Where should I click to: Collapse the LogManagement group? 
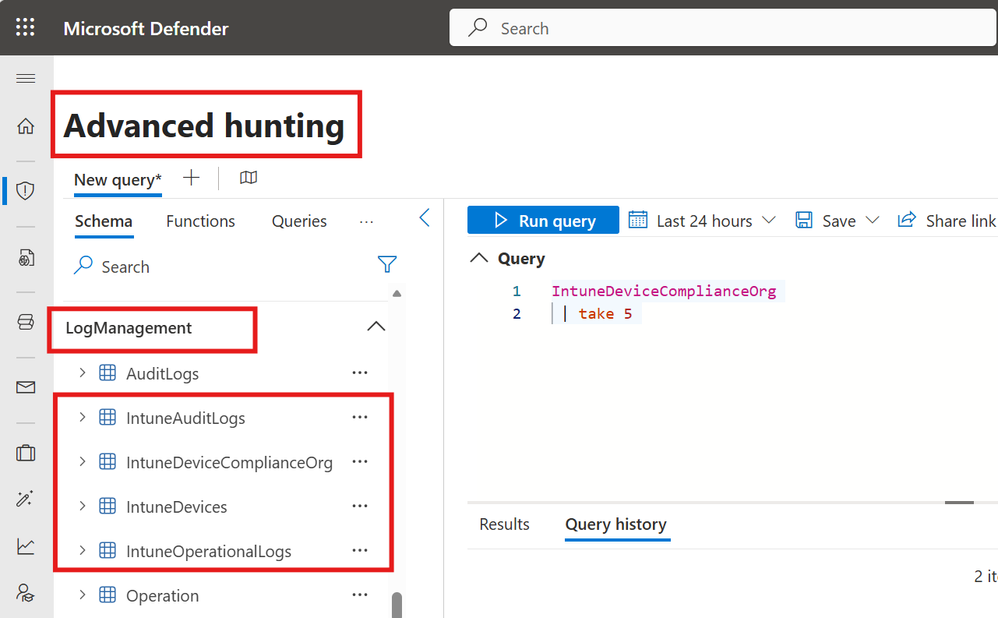(x=376, y=326)
